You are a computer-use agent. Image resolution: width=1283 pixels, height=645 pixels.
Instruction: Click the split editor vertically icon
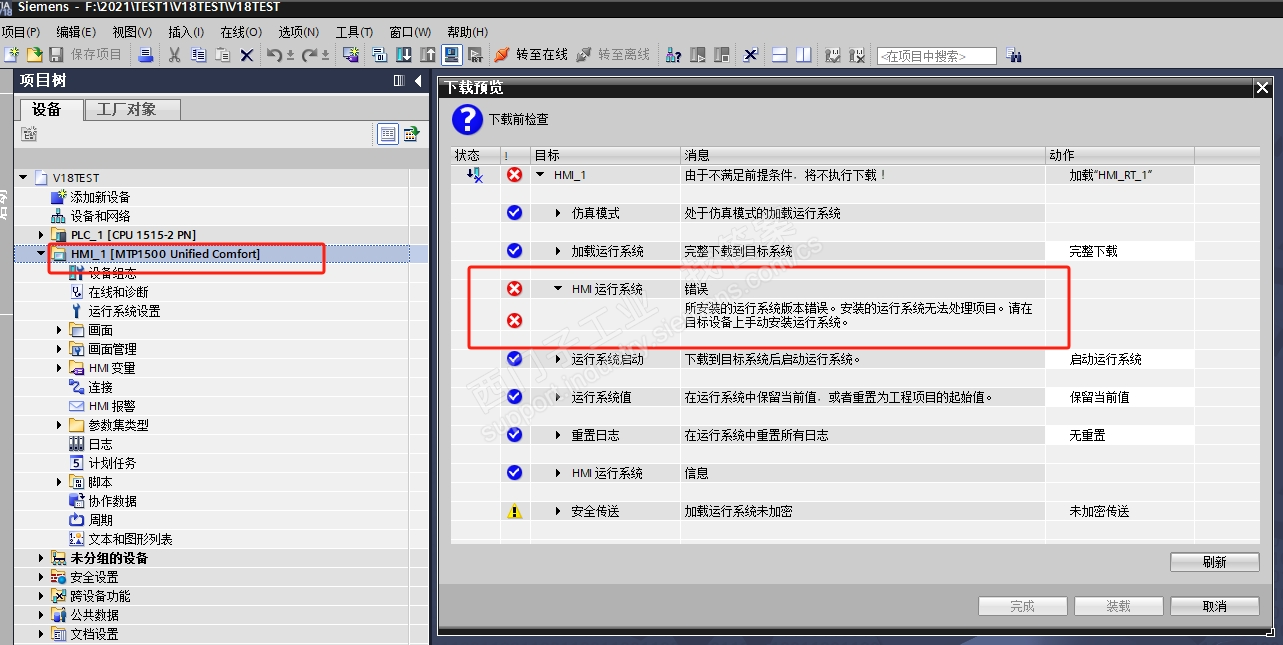[803, 55]
